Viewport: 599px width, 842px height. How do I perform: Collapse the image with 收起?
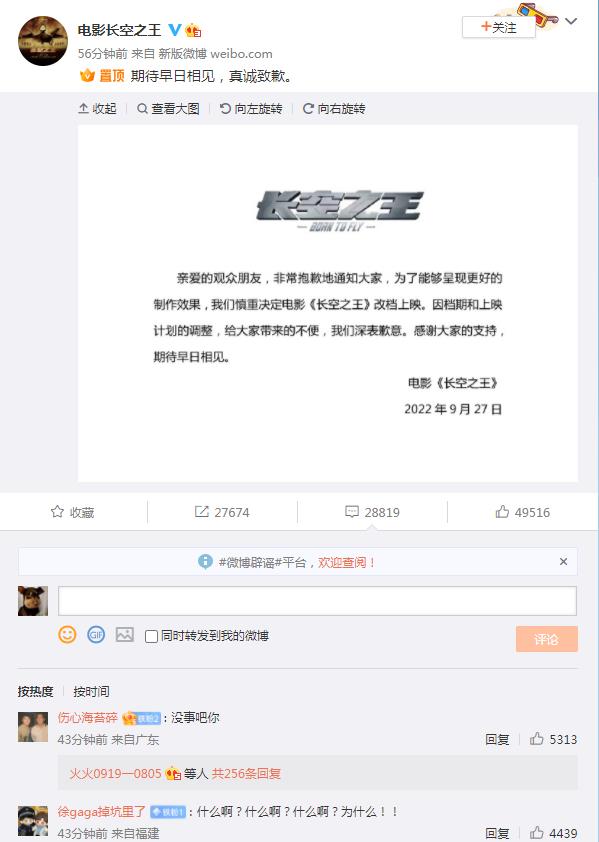click(x=97, y=108)
